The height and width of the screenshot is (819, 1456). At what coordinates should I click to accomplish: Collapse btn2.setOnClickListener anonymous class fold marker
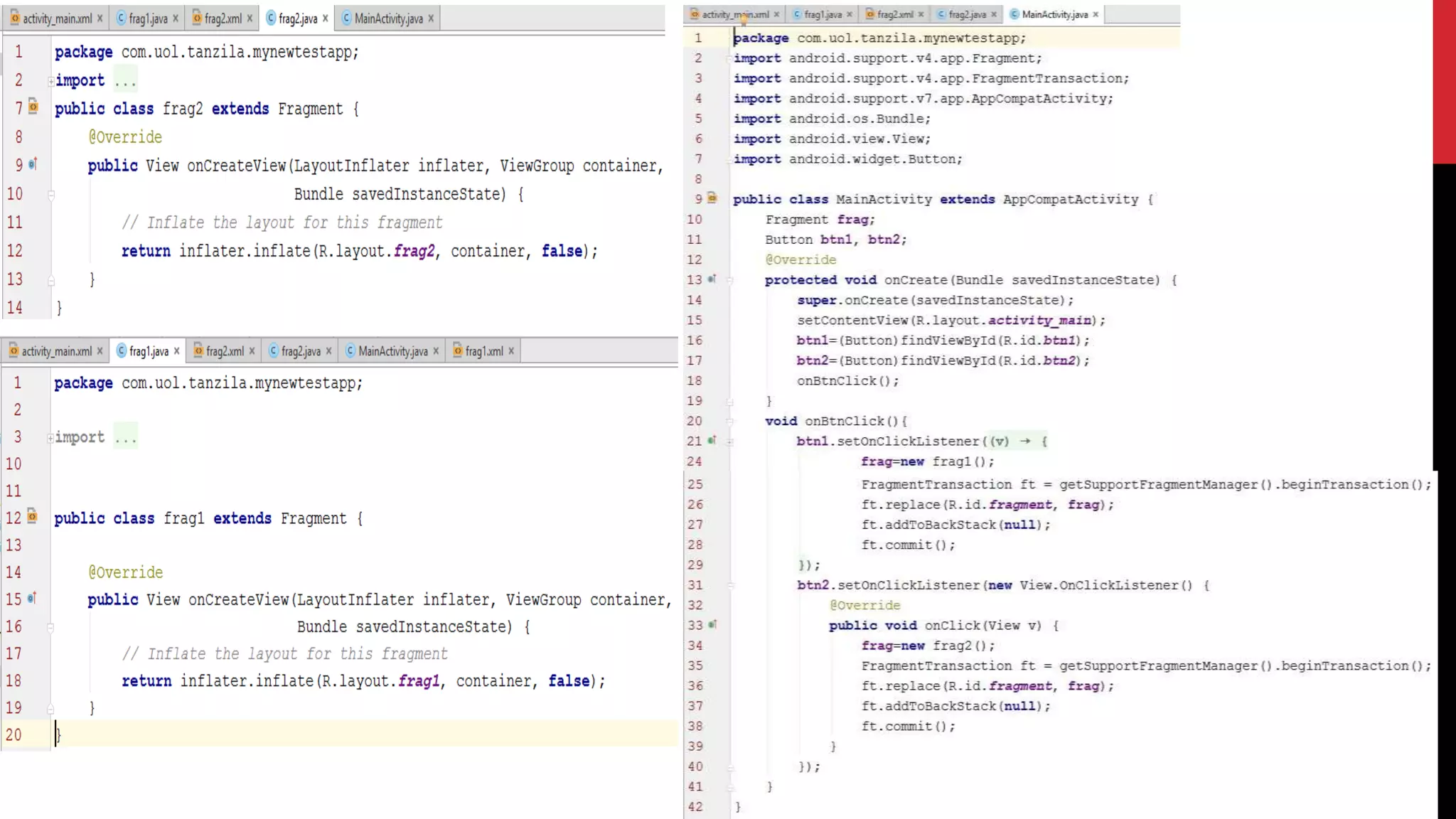click(730, 586)
